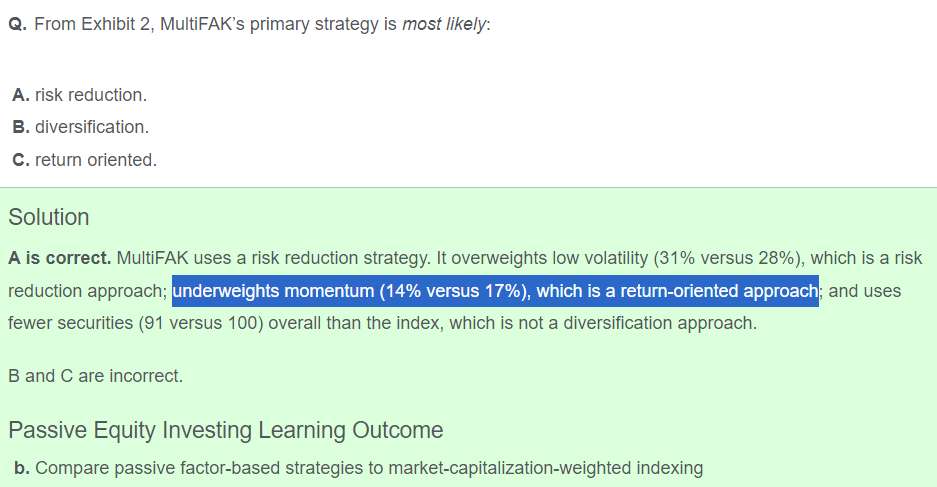Click the bold "A is correct." text

(59, 258)
